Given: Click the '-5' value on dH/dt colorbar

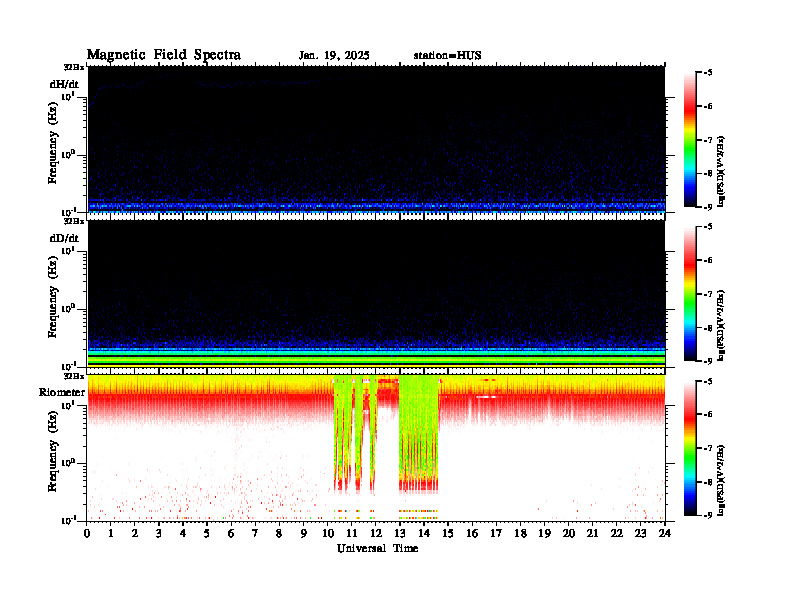Looking at the screenshot, I should [x=708, y=73].
